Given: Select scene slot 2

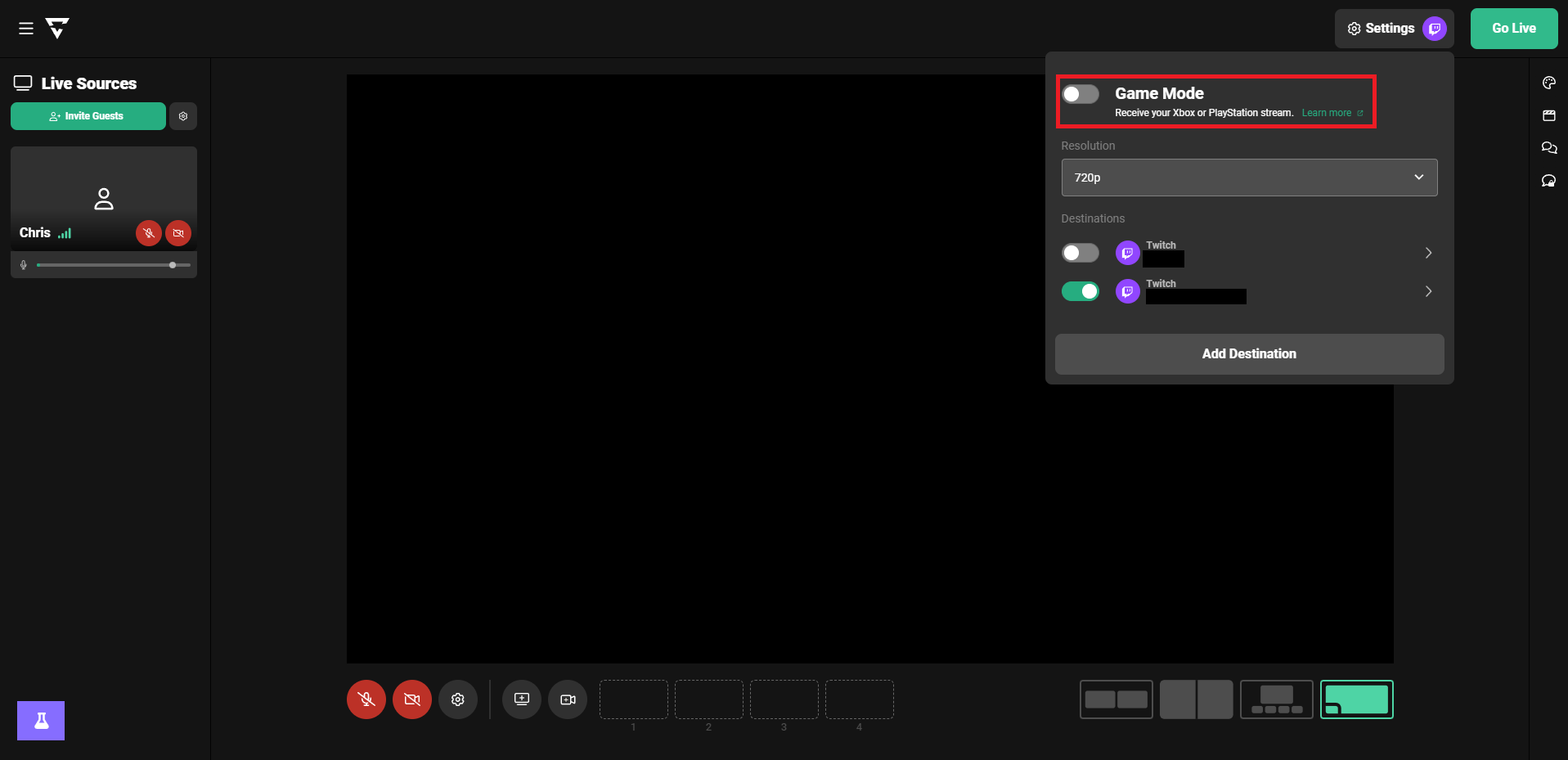Looking at the screenshot, I should pos(709,699).
